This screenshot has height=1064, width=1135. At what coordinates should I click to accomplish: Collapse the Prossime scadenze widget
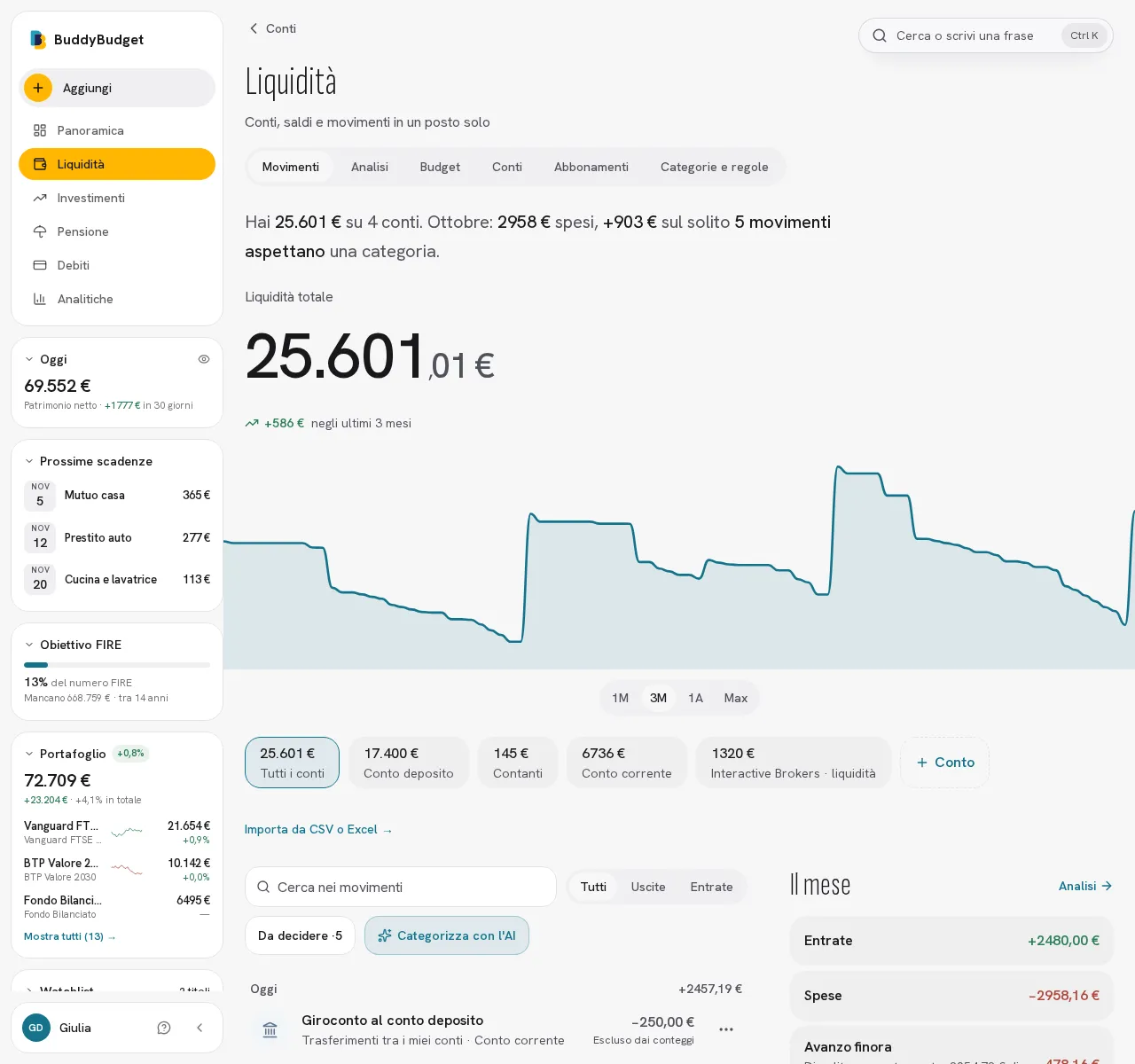click(29, 461)
